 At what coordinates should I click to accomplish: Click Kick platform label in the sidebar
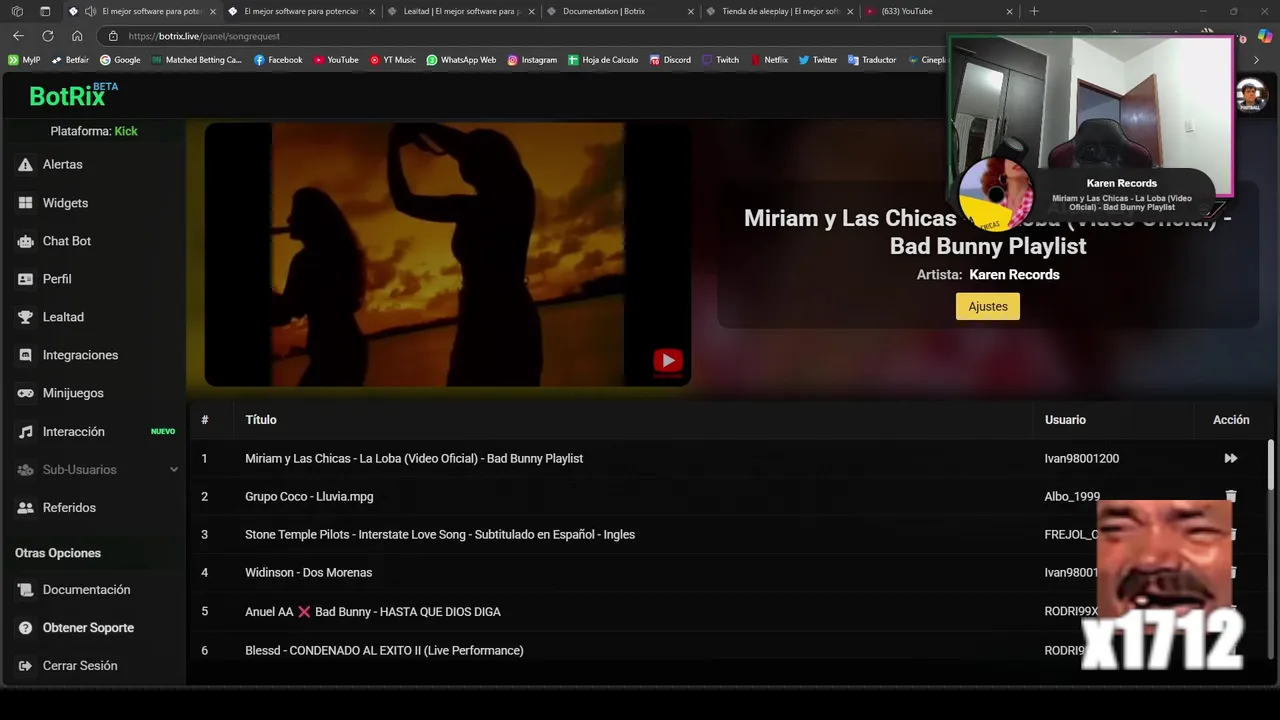pos(126,131)
